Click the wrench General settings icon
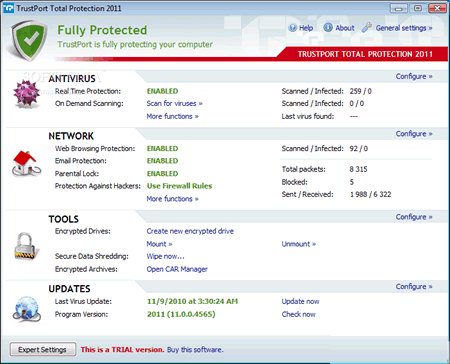This screenshot has height=364, width=450. 367,28
